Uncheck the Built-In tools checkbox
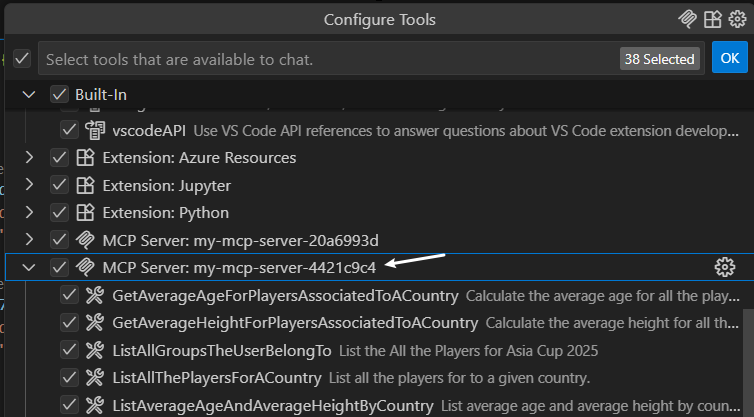Screen dimensions: 754x417 pyautogui.click(x=59, y=94)
